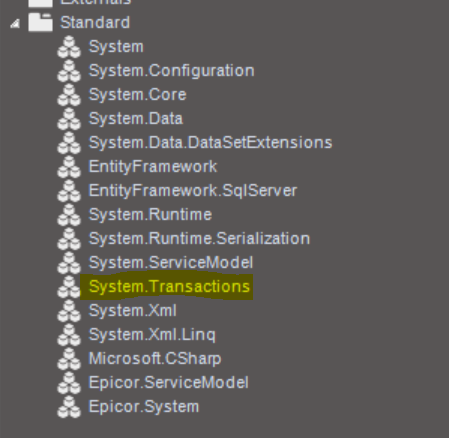Select the System.Xml reference
Screen dimensions: 449x438
pos(132,311)
